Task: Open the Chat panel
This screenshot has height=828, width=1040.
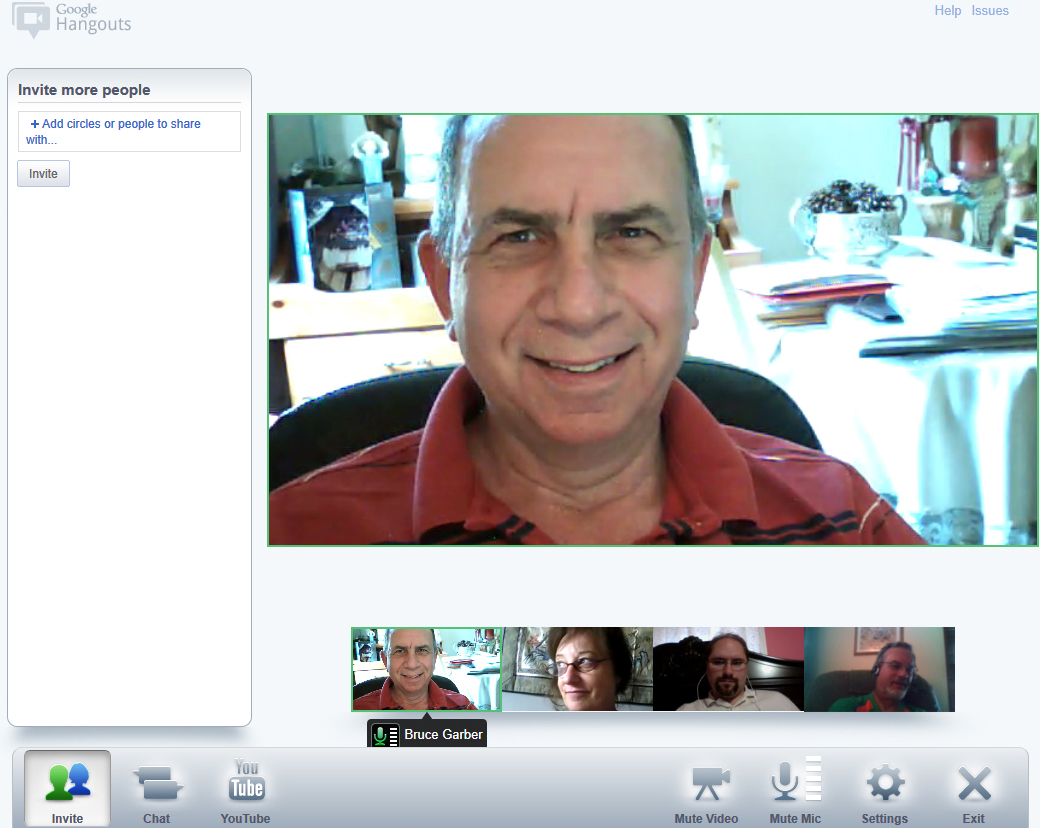Action: pyautogui.click(x=157, y=789)
